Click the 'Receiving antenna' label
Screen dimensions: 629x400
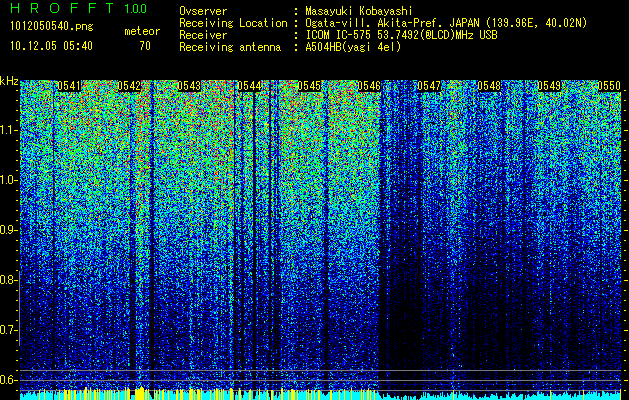coord(230,47)
